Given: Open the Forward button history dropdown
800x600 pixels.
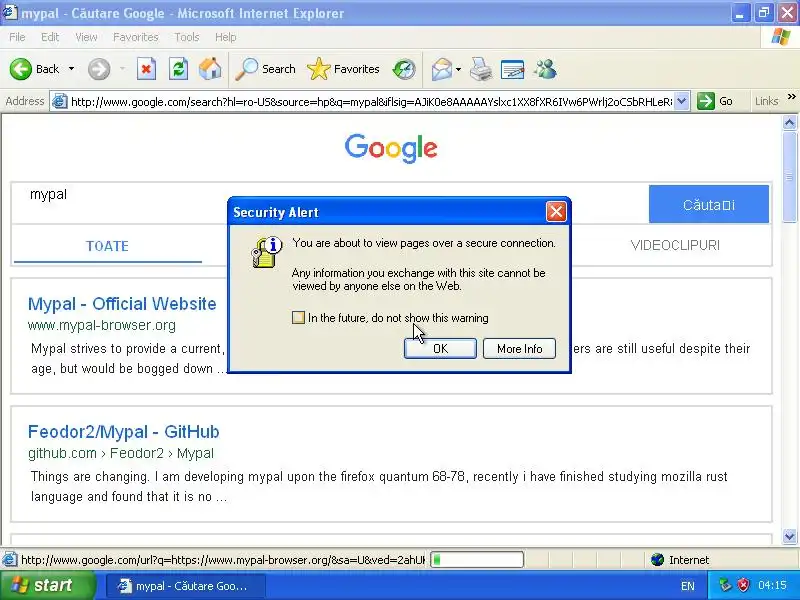Looking at the screenshot, I should 122,69.
